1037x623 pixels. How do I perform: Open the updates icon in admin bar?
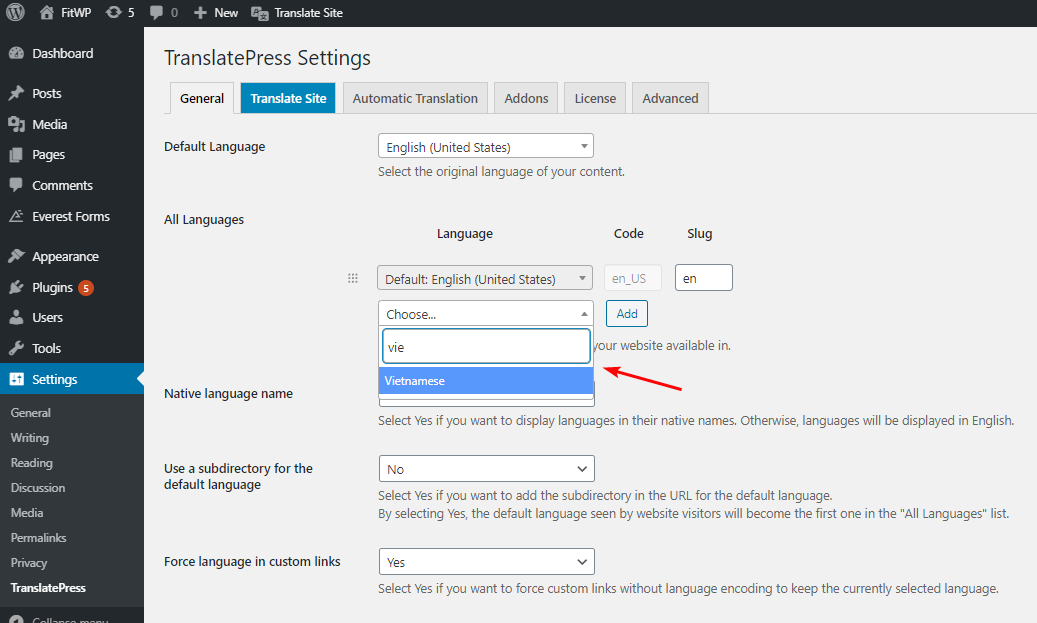(113, 13)
